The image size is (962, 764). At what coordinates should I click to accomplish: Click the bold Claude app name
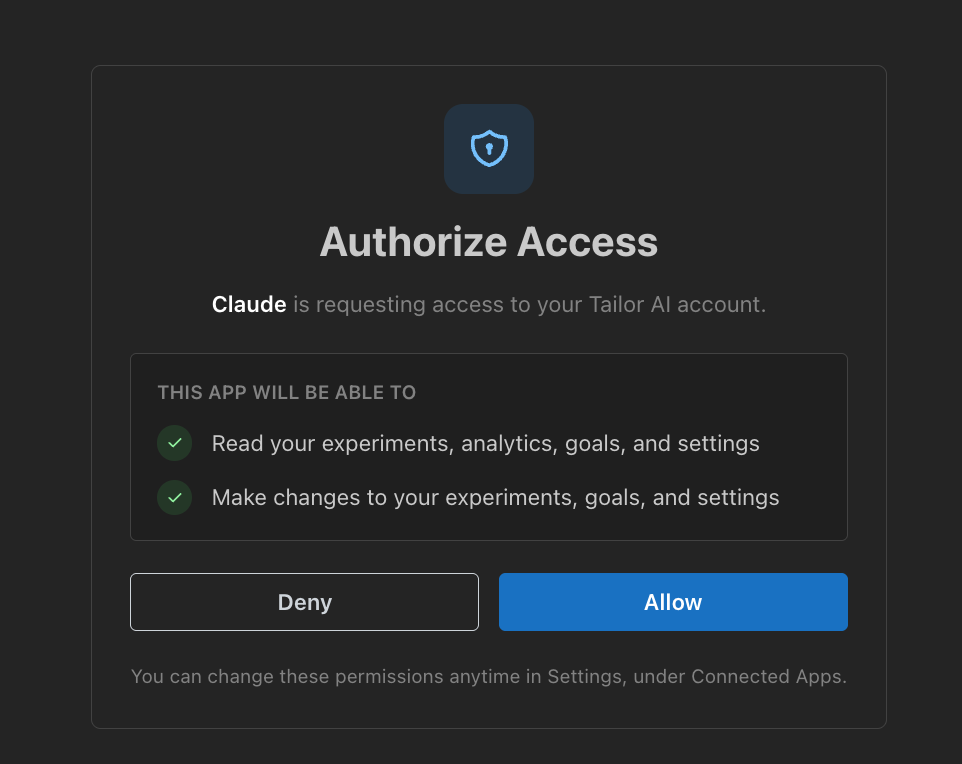pyautogui.click(x=249, y=304)
